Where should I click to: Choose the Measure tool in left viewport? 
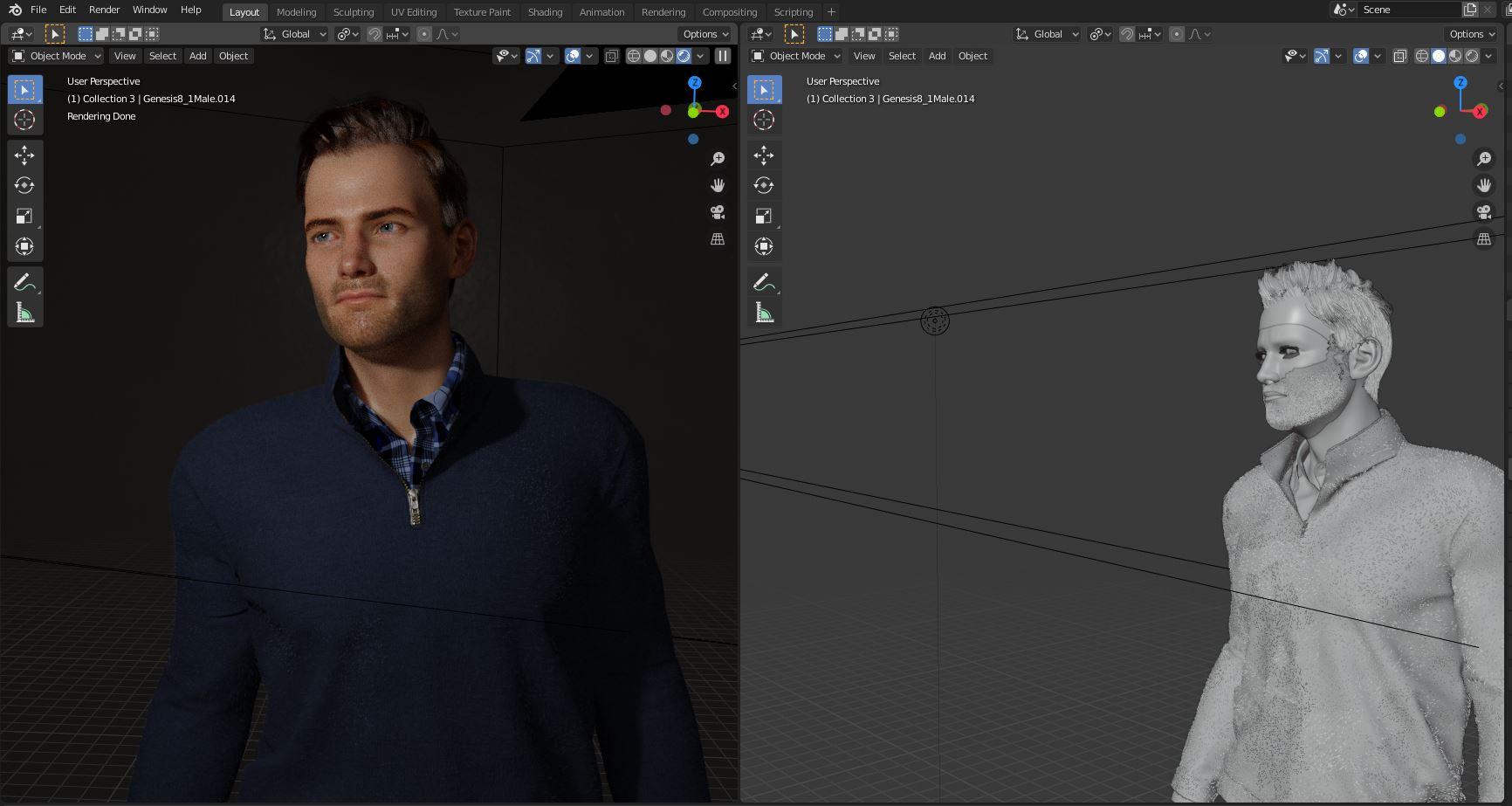coord(24,313)
